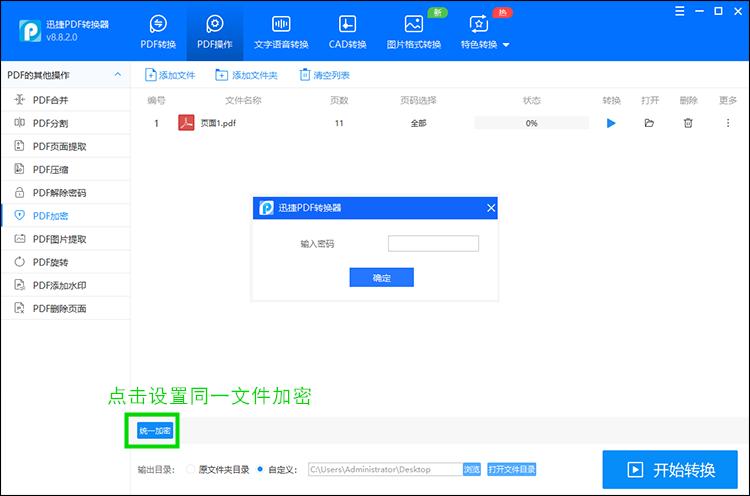Select the 原文件夹目录 radio button

(190, 469)
